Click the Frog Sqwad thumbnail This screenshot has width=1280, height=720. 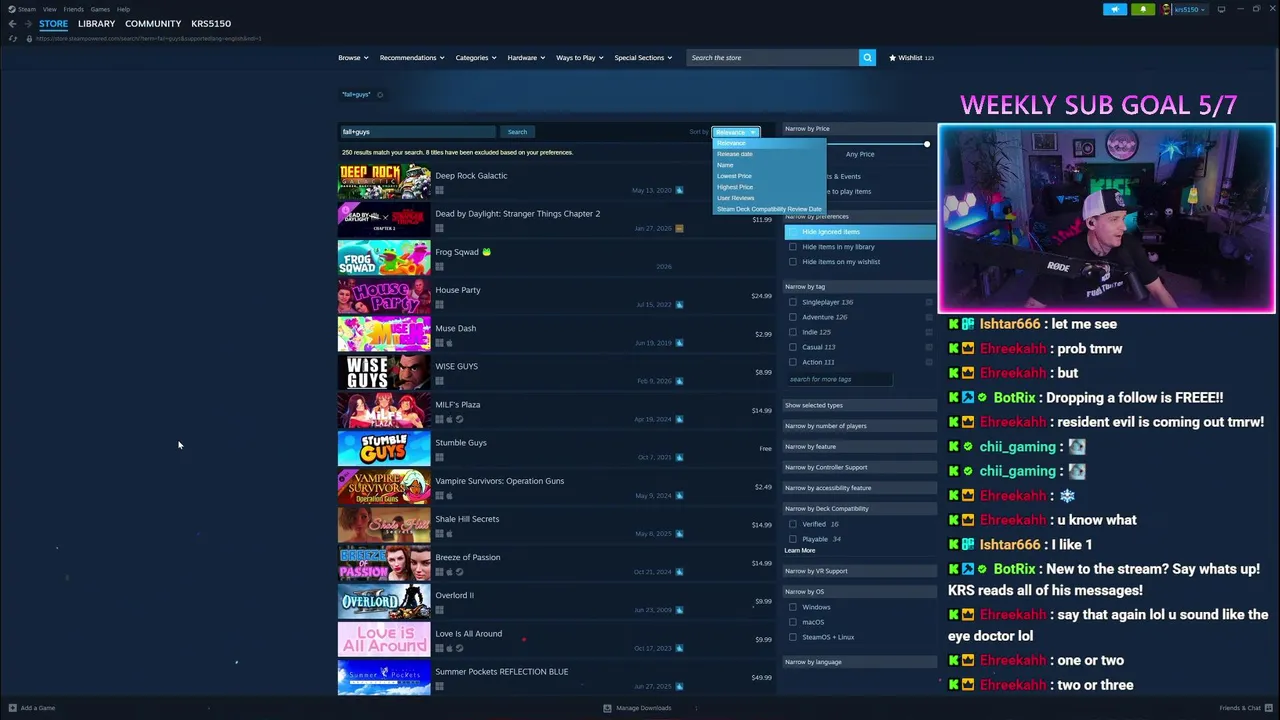click(x=384, y=257)
